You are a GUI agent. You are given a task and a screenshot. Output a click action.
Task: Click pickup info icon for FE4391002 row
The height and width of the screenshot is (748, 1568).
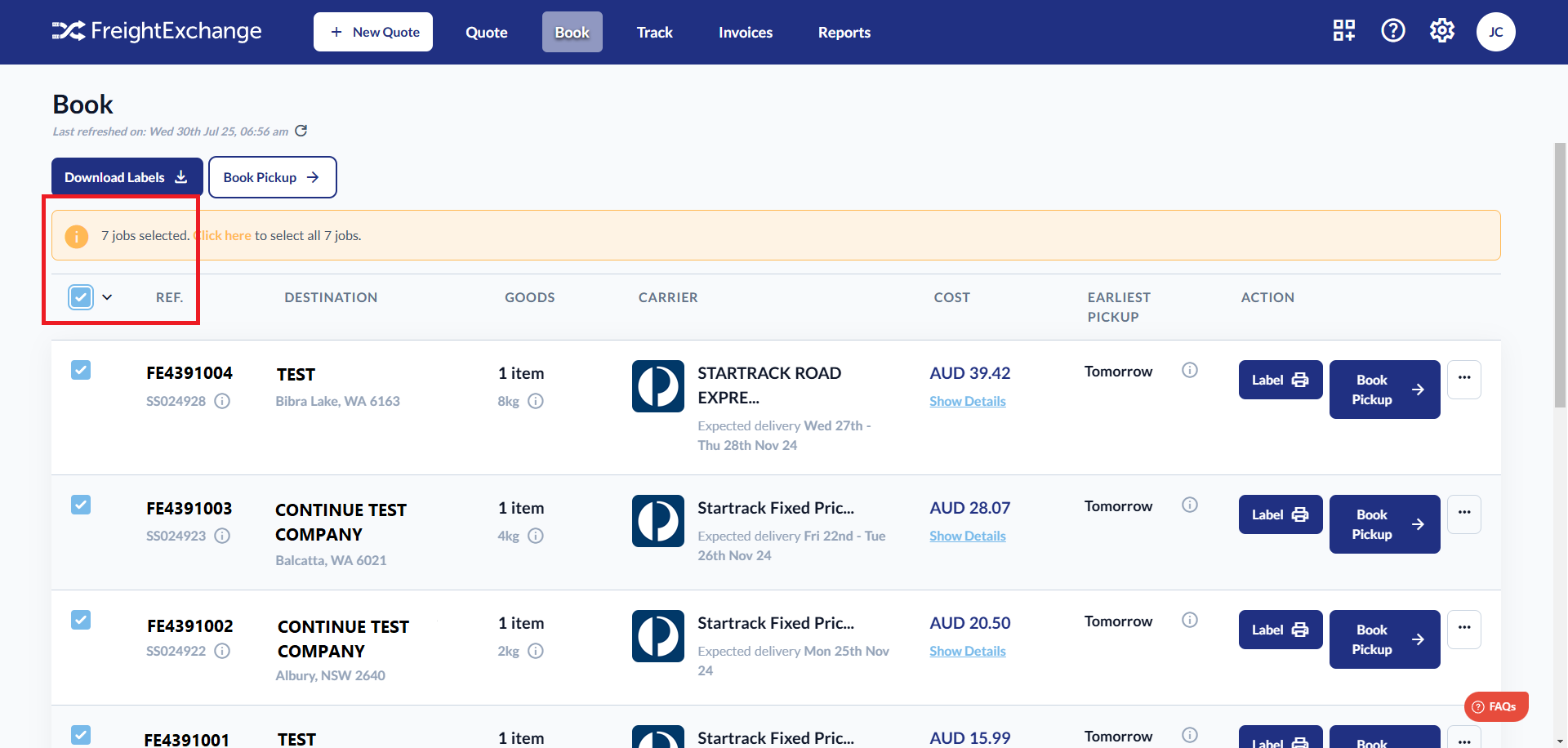pos(1190,620)
